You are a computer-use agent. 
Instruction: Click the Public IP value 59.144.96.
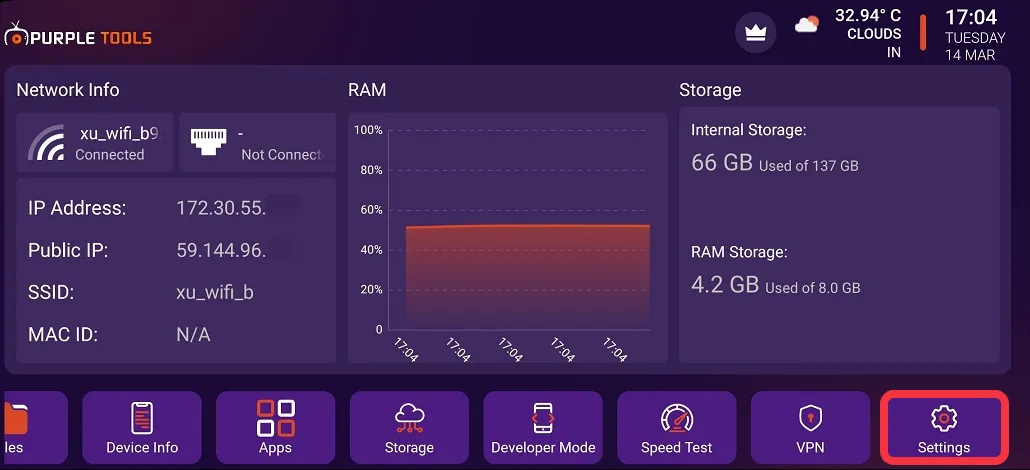point(221,250)
